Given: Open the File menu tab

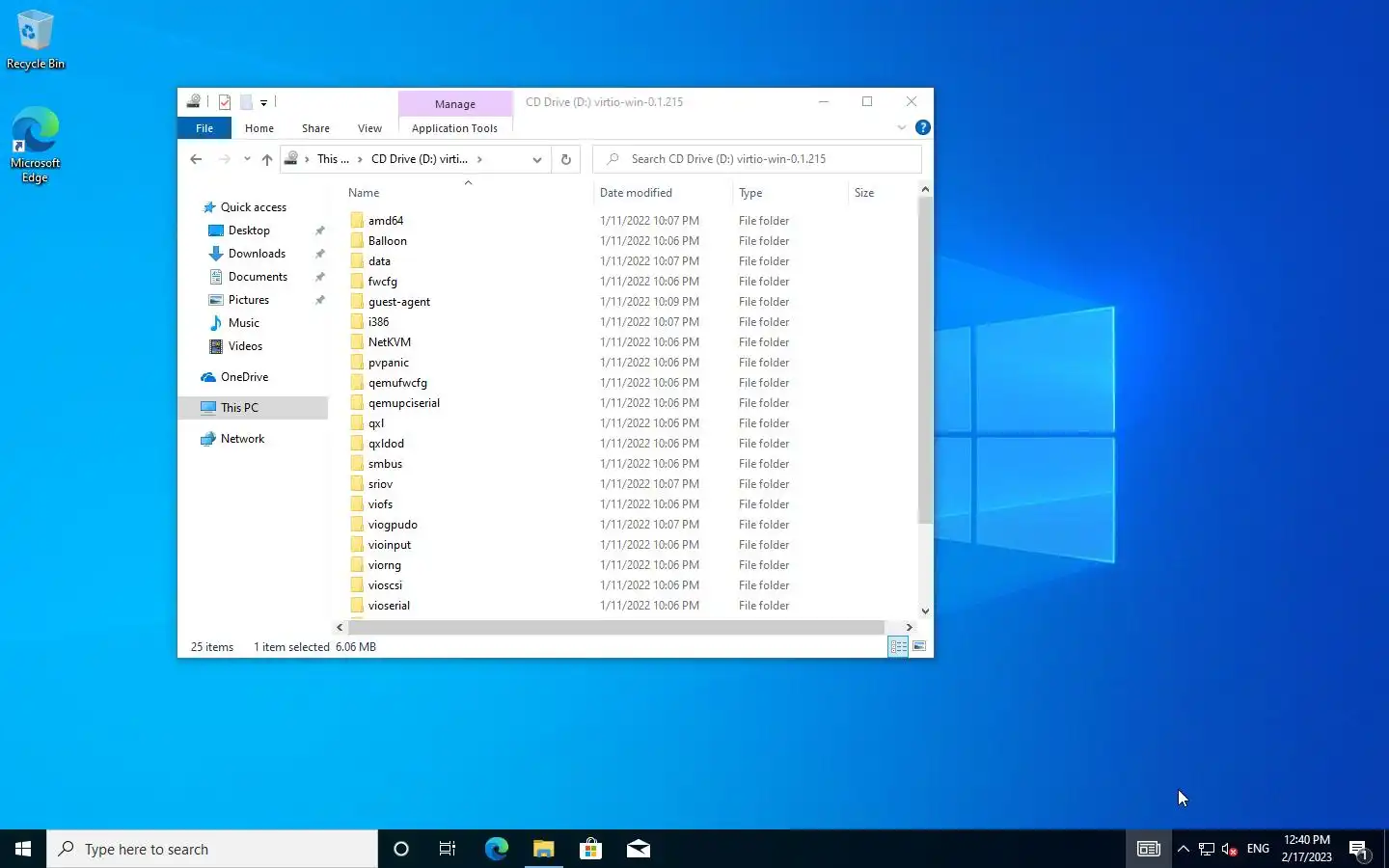Looking at the screenshot, I should [204, 128].
